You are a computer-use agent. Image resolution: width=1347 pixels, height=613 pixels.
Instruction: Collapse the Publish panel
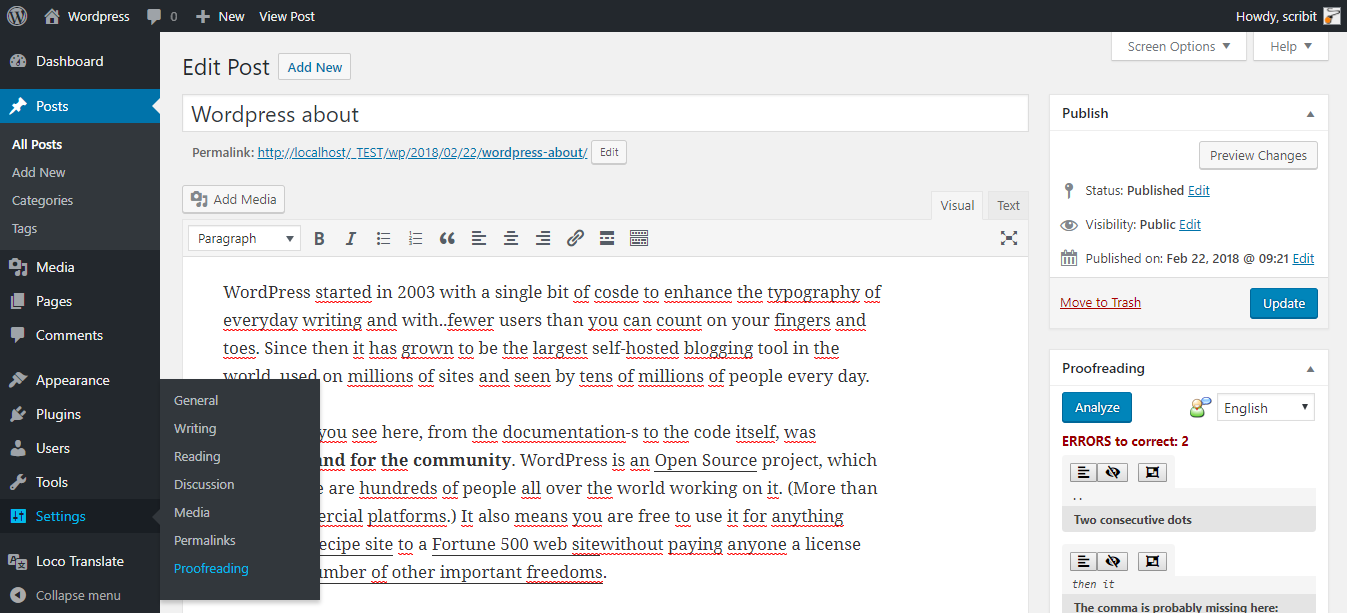(x=1309, y=112)
